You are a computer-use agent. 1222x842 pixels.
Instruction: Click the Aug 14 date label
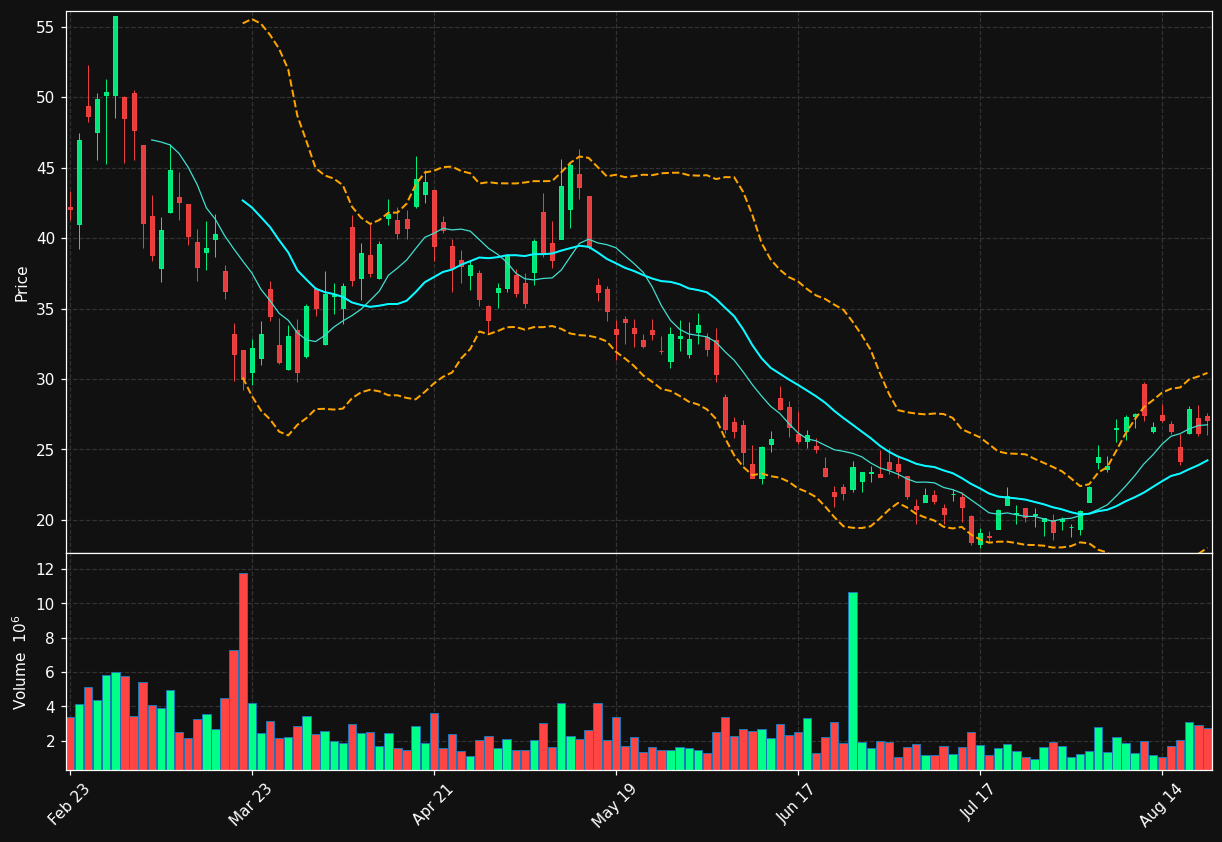tap(1160, 804)
